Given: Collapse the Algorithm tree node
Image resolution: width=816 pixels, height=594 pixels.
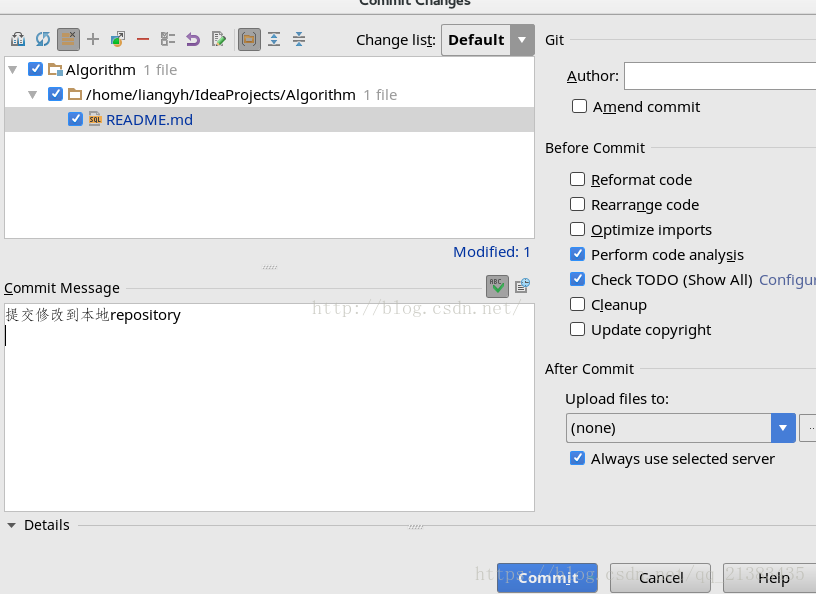Looking at the screenshot, I should 14,69.
